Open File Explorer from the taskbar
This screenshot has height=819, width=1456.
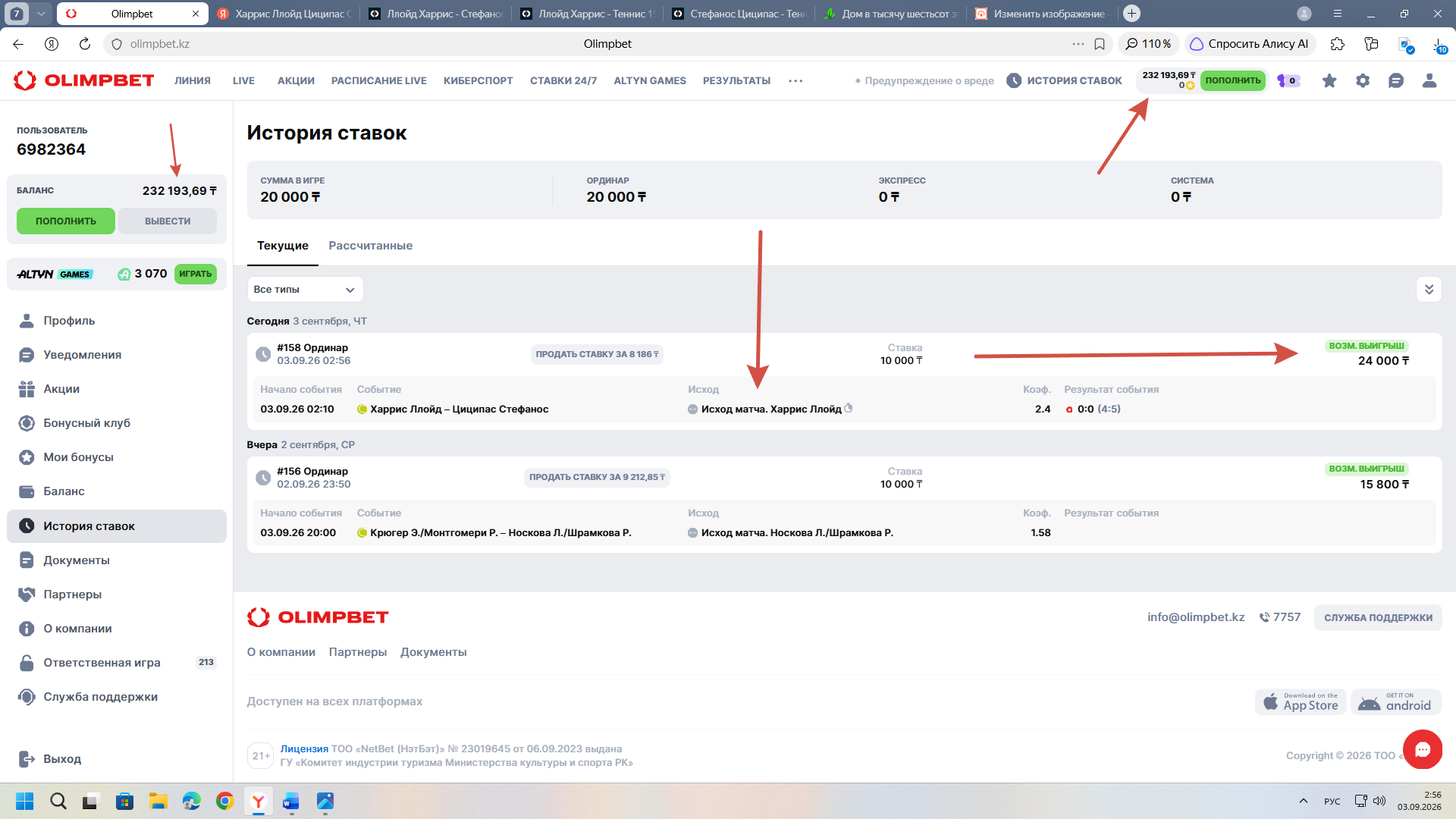pos(158,801)
